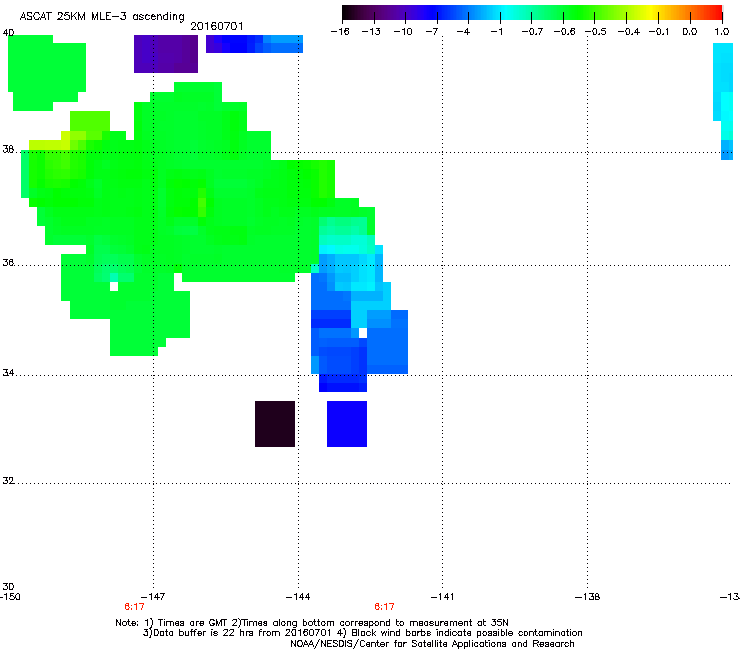Viewport: 740px width, 650px height.
Task: Click the near-black data square below 34N
Action: [x=275, y=424]
